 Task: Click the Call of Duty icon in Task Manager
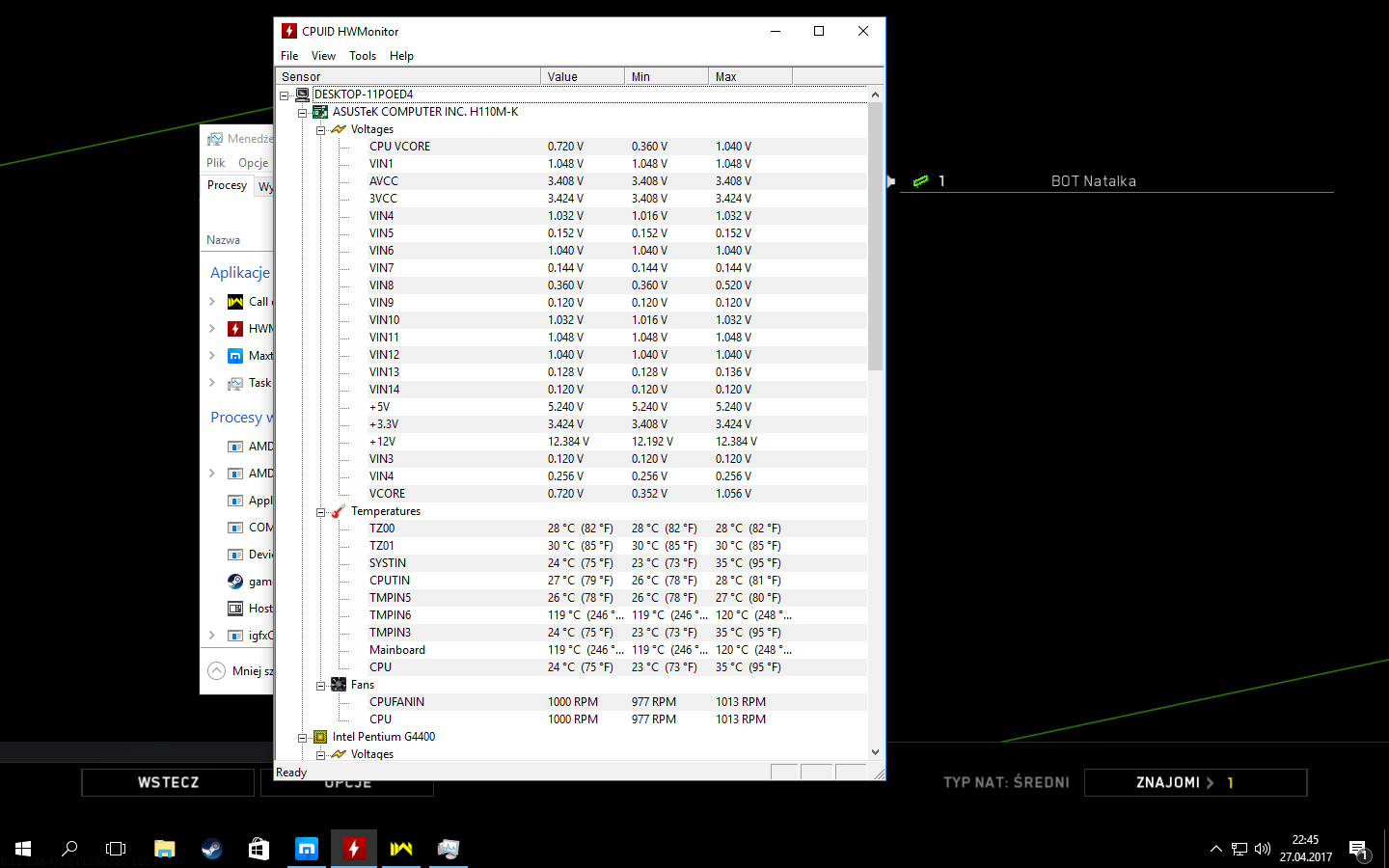tap(235, 302)
